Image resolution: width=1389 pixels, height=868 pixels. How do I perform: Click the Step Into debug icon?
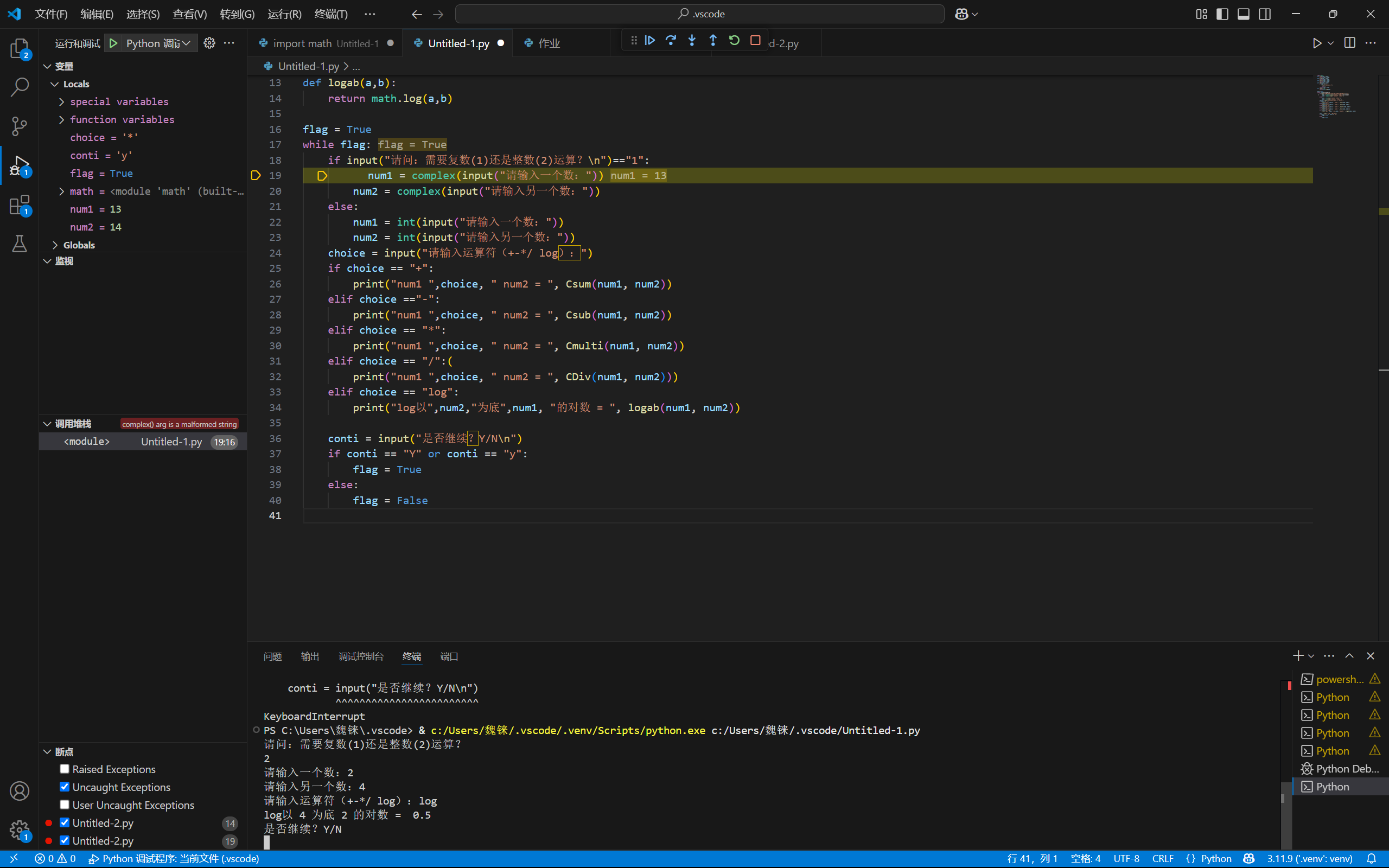pos(692,41)
